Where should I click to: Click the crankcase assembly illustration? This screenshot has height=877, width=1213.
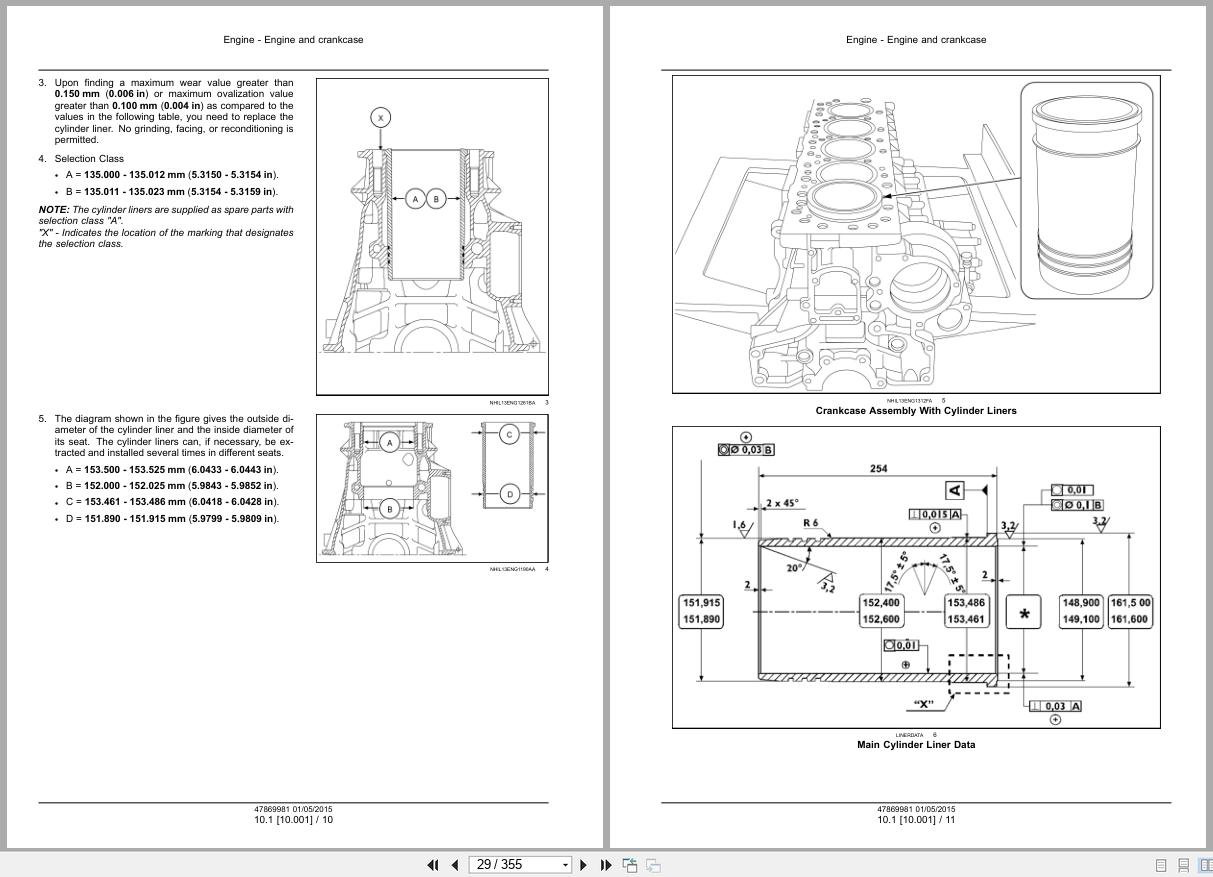tap(916, 234)
